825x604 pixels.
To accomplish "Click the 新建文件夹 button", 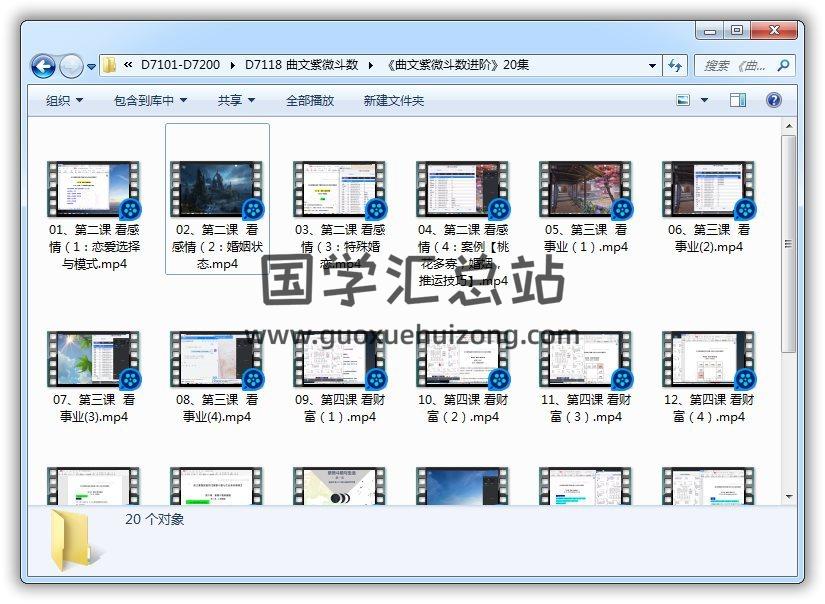I will tap(393, 101).
